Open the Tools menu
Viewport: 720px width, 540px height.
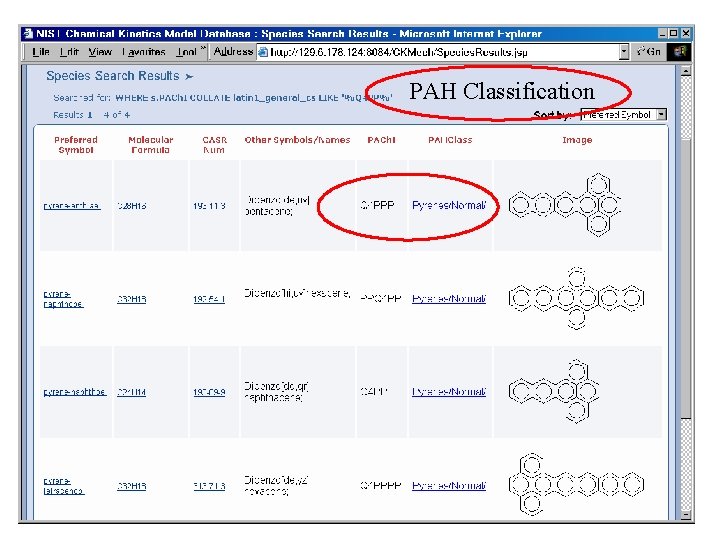pos(186,51)
